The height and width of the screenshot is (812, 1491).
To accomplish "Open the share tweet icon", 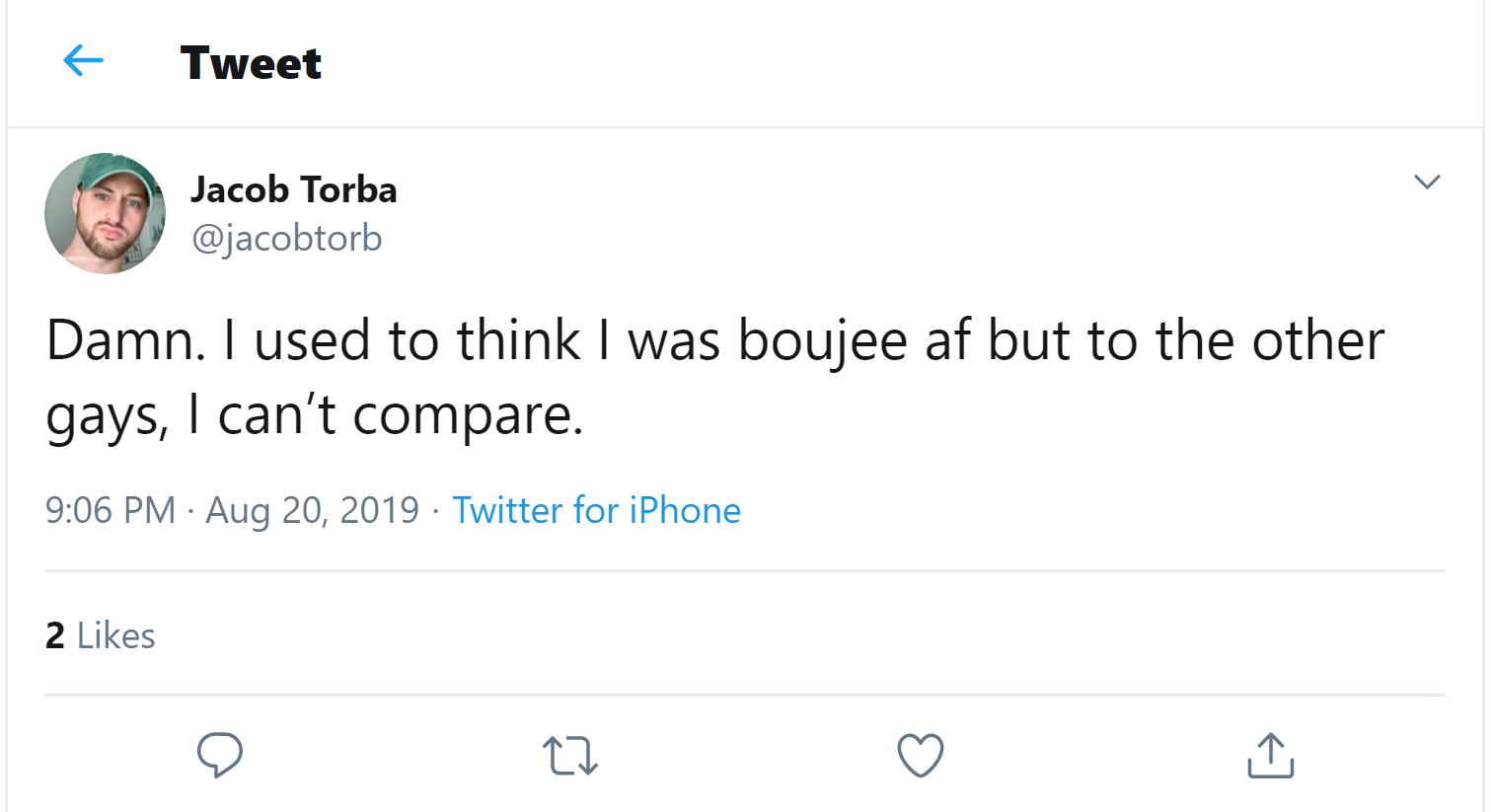I will coord(1270,756).
